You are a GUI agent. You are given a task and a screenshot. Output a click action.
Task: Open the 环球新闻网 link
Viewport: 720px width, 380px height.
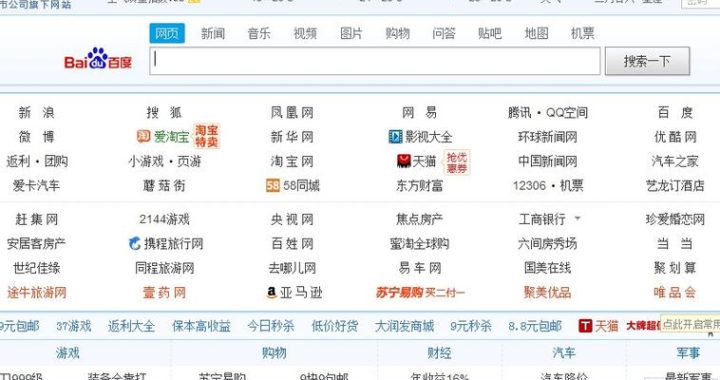547,137
